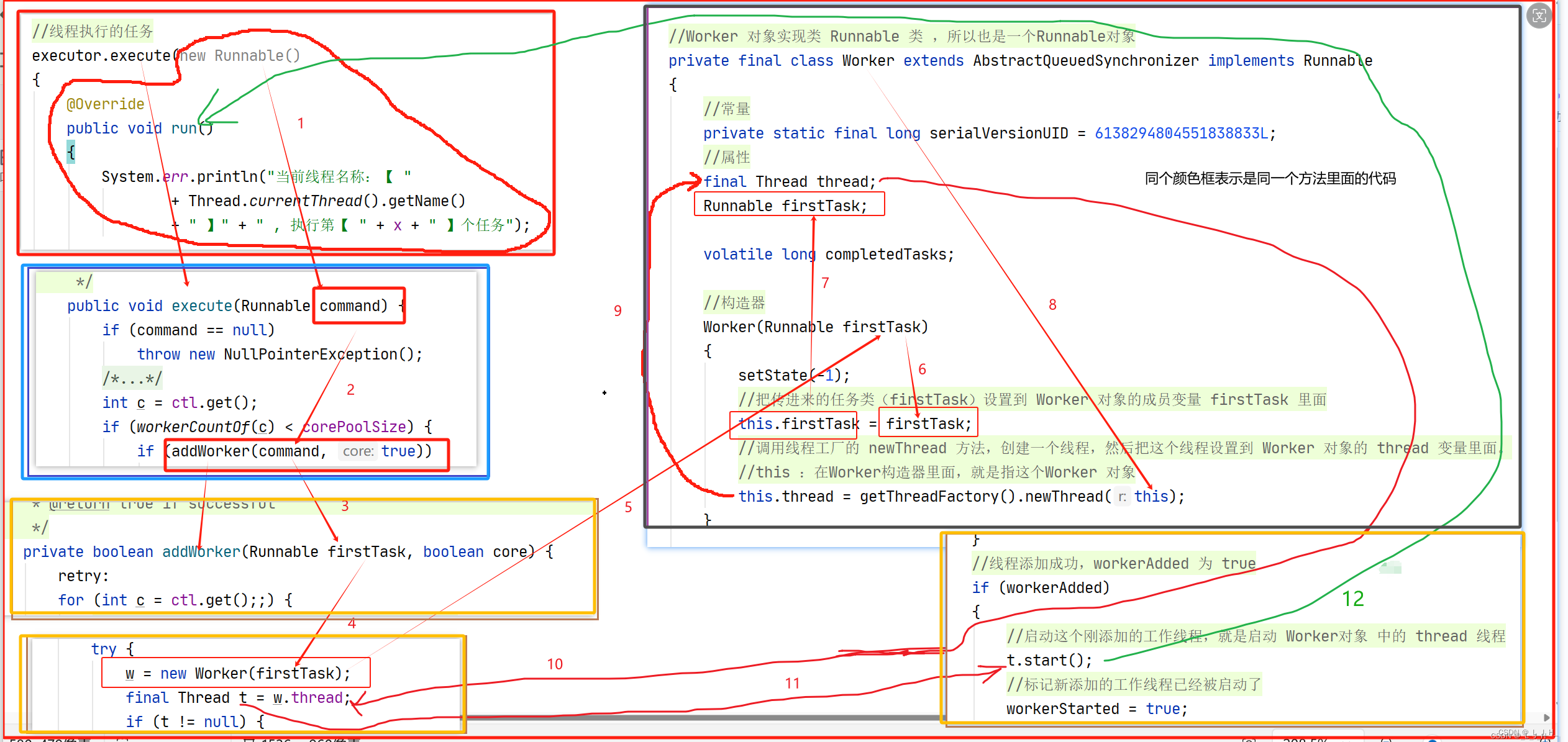Click the '//构造器' comment
The width and height of the screenshot is (1568, 742).
tap(734, 302)
